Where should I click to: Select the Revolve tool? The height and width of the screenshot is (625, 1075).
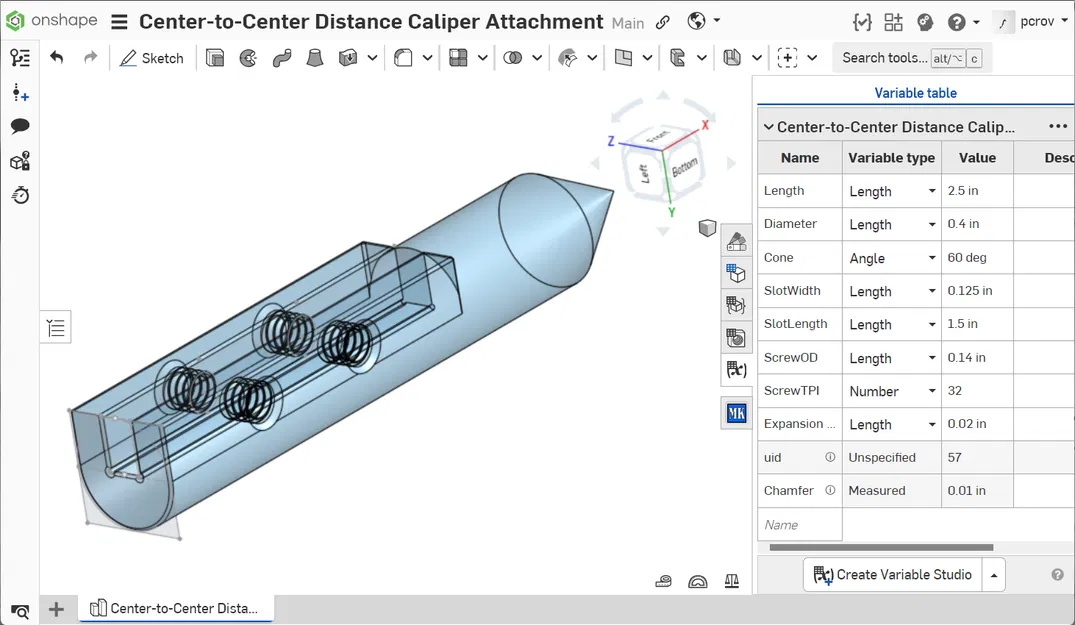(x=248, y=57)
